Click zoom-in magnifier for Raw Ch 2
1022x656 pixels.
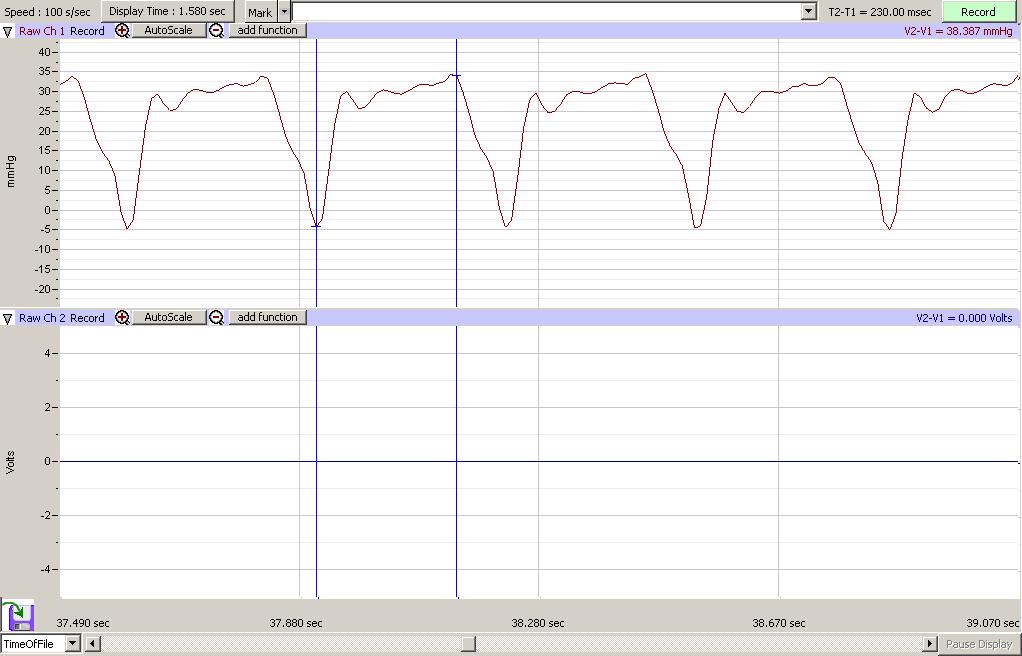pyautogui.click(x=122, y=318)
